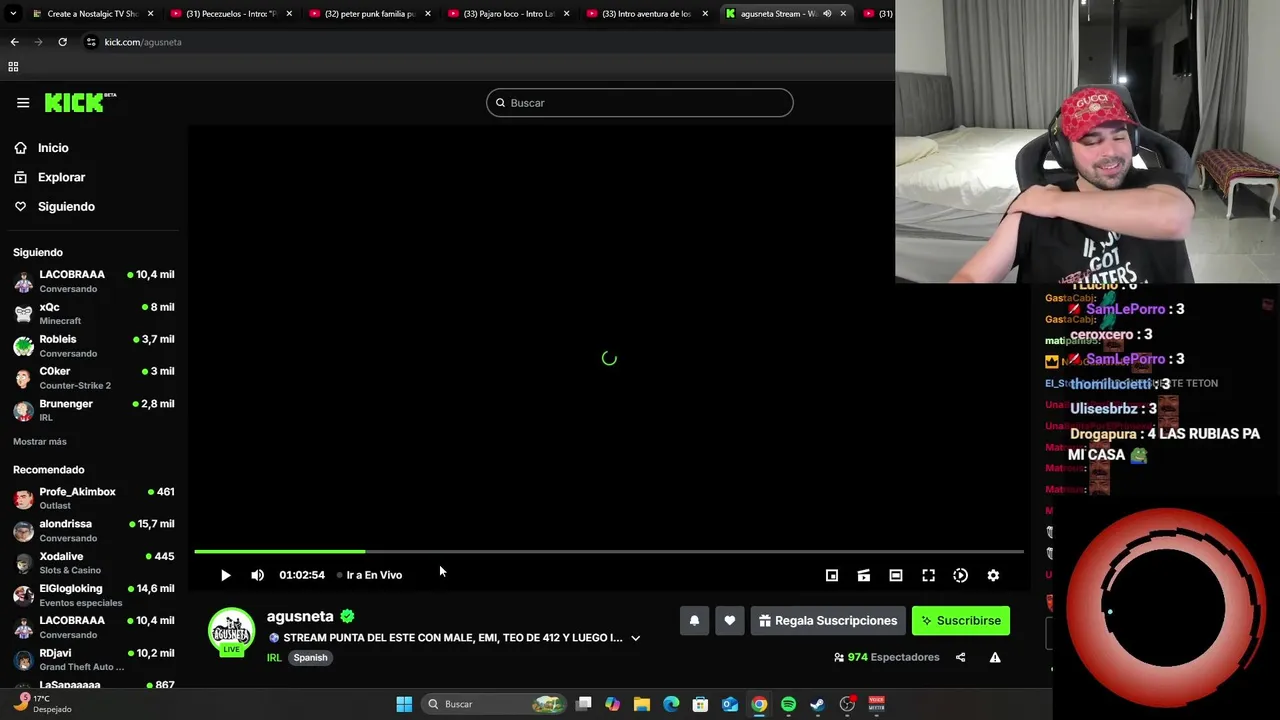Report the stream via warning icon
1280x720 pixels.
tap(995, 657)
